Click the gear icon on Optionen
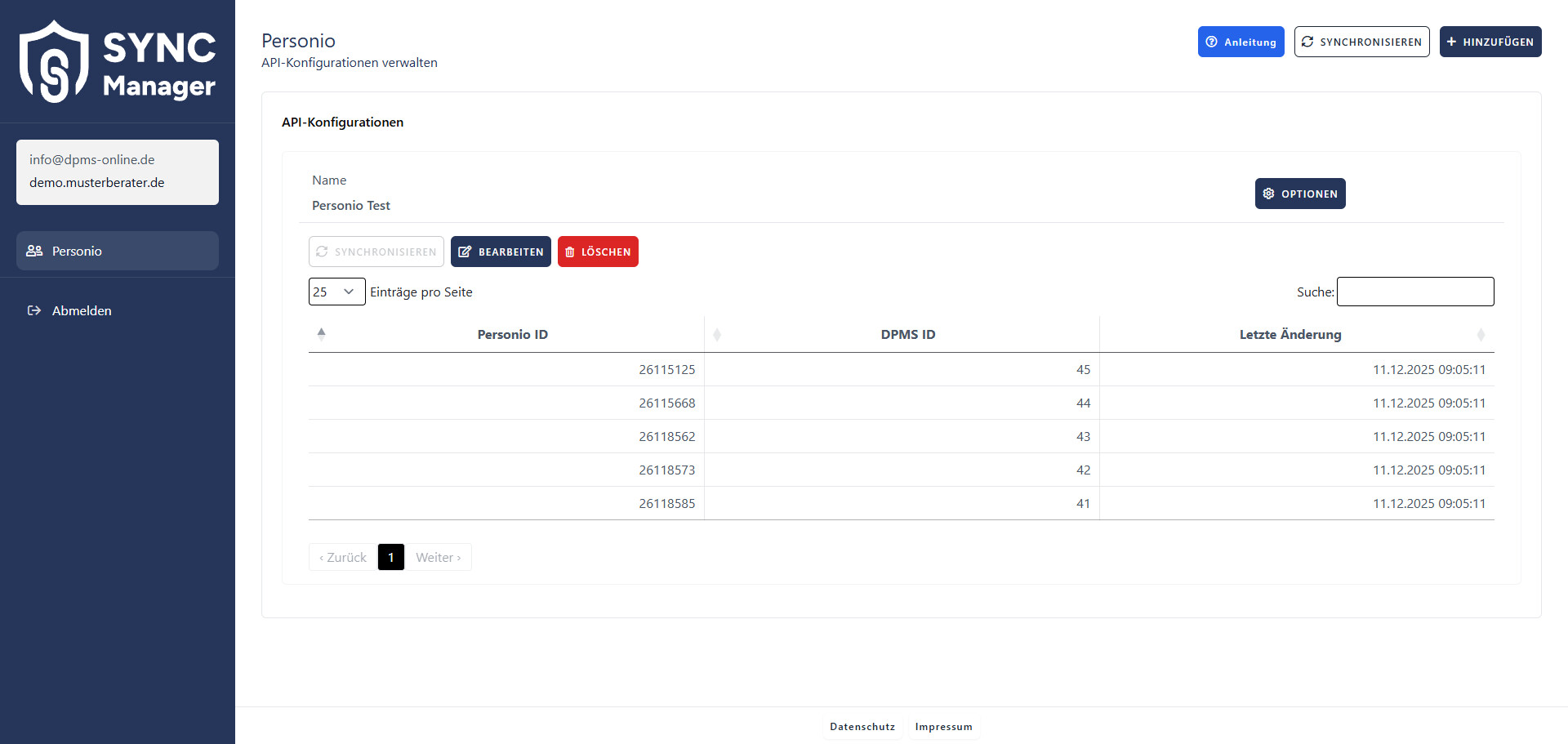 [x=1268, y=194]
